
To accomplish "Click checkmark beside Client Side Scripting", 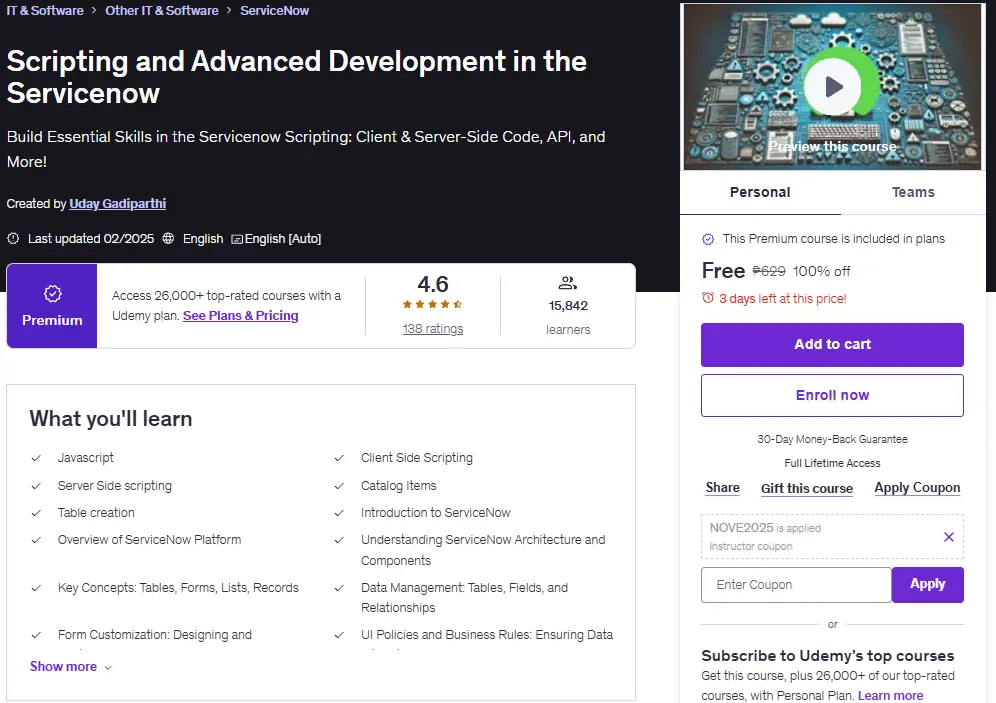I will point(339,458).
